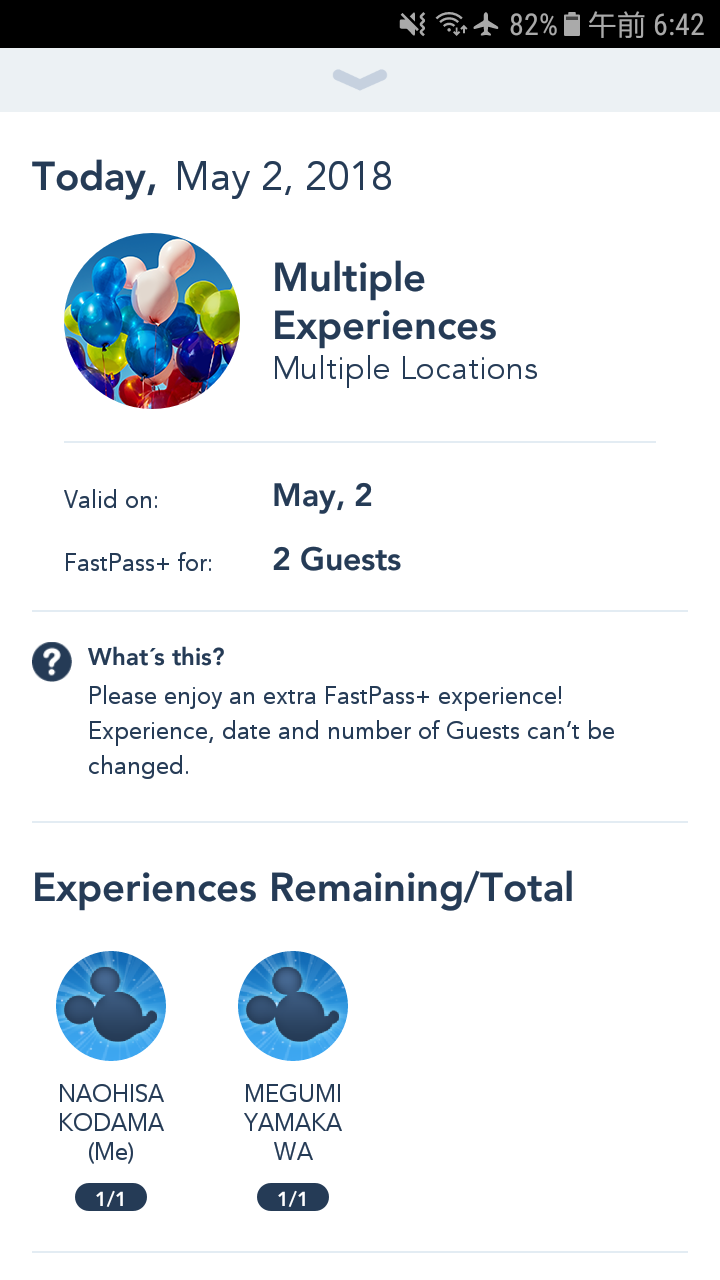Screen dimensions: 720x1280
Task: Tap the battery icon in status bar
Action: 572,24
